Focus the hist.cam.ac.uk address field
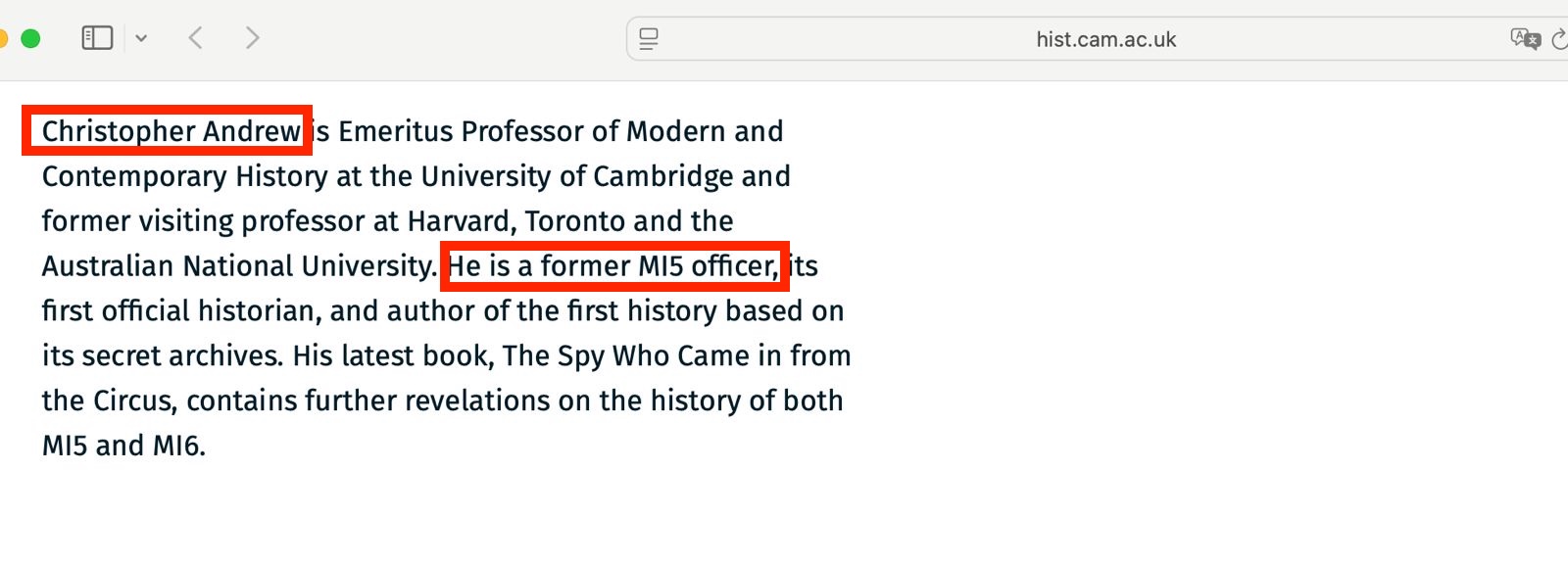Screen dimensions: 1568x566 click(x=1105, y=39)
